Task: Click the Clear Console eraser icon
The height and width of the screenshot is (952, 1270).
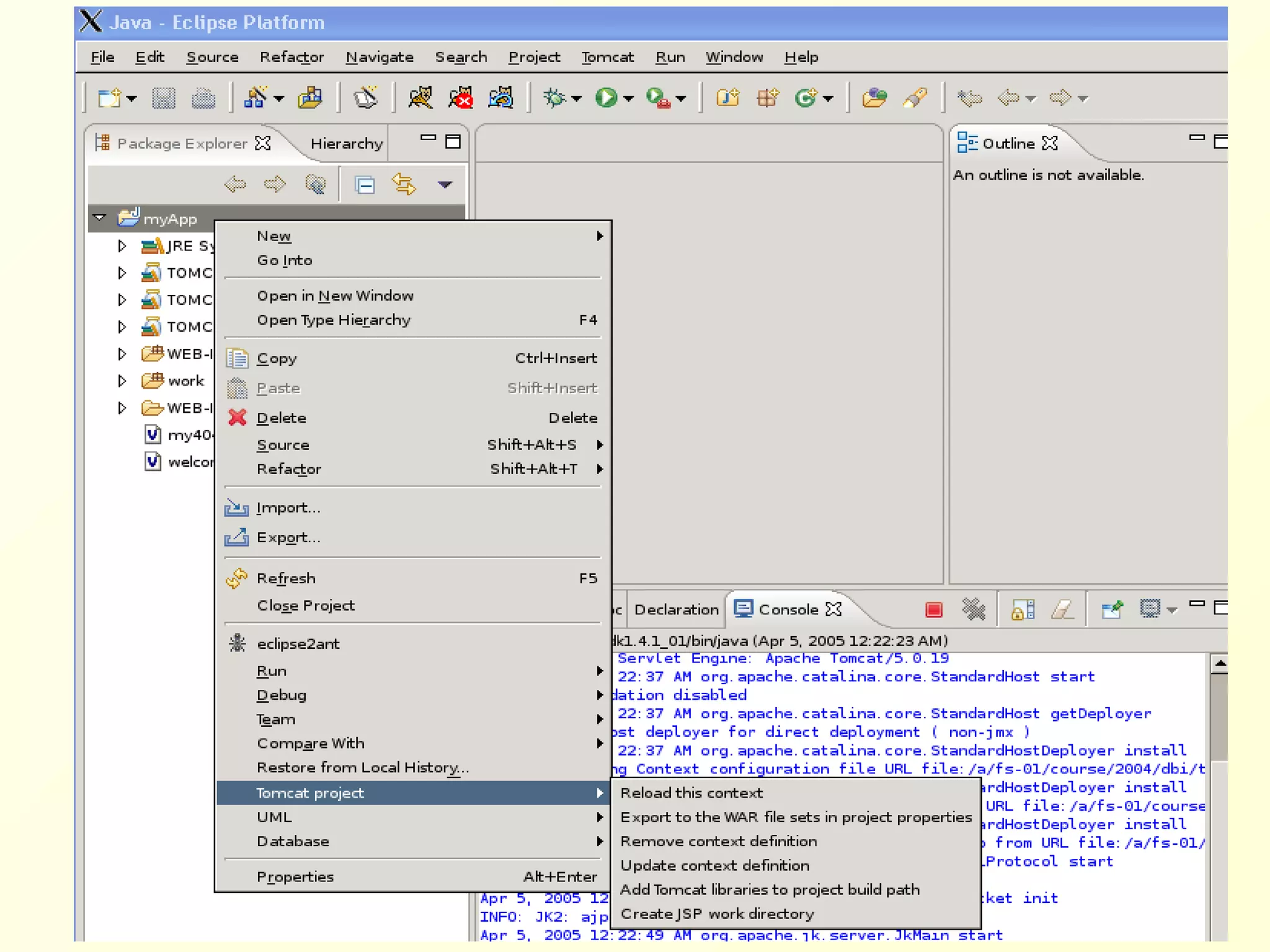Action: click(x=1062, y=610)
